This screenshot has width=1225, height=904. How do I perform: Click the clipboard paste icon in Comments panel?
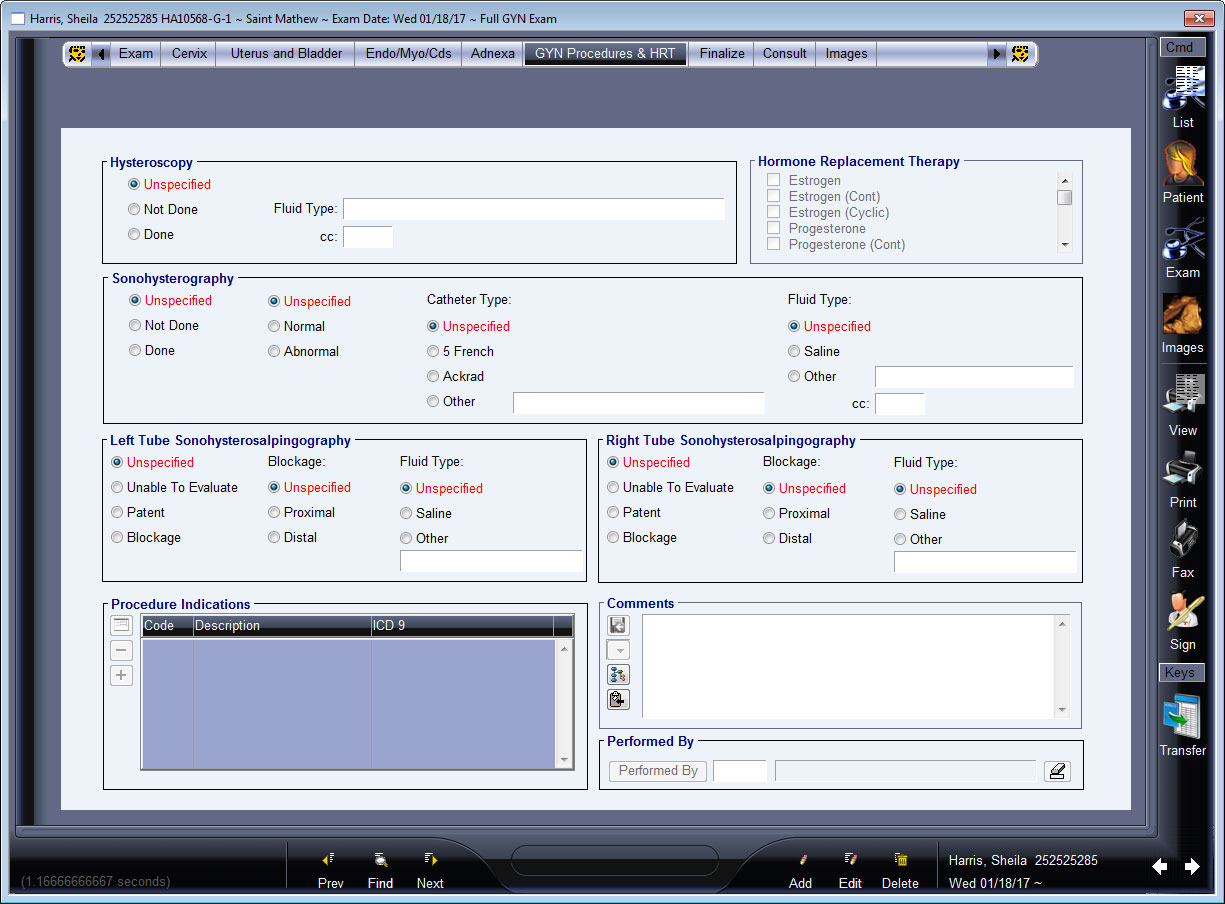[618, 700]
